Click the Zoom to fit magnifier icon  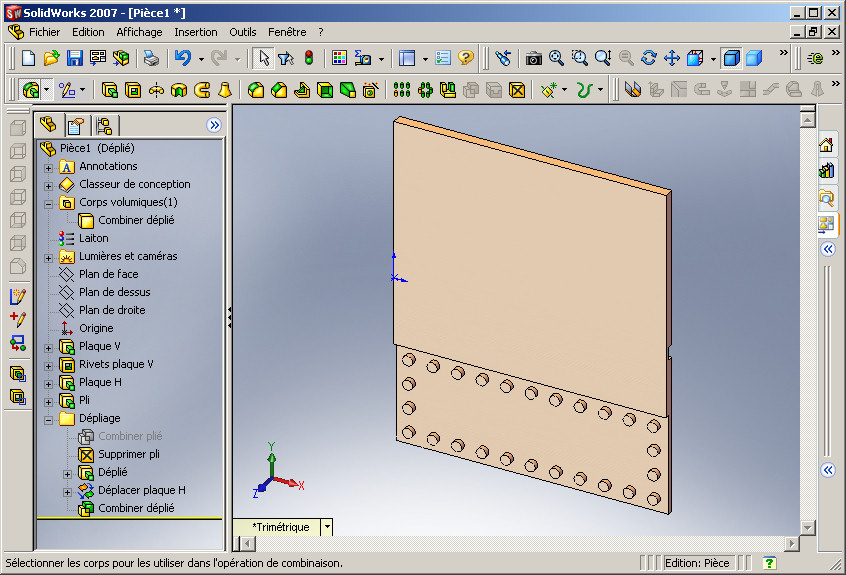(556, 58)
